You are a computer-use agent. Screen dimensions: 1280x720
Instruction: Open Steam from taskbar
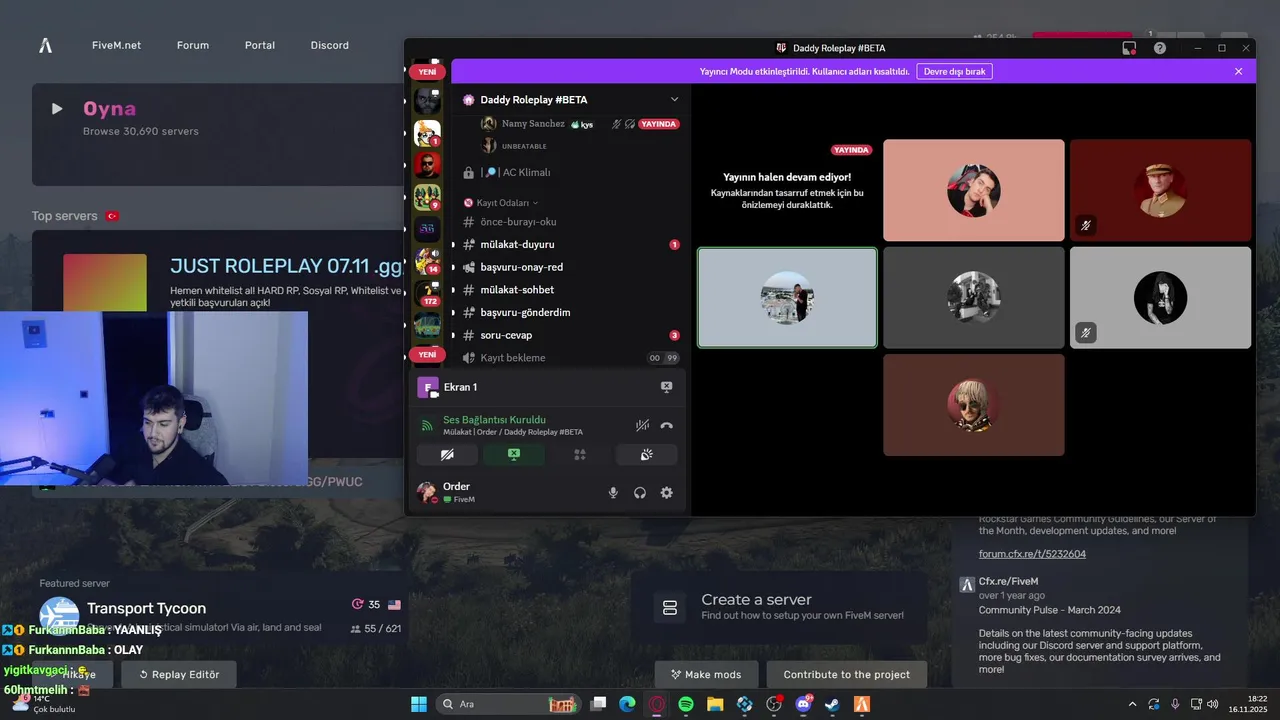(x=832, y=704)
